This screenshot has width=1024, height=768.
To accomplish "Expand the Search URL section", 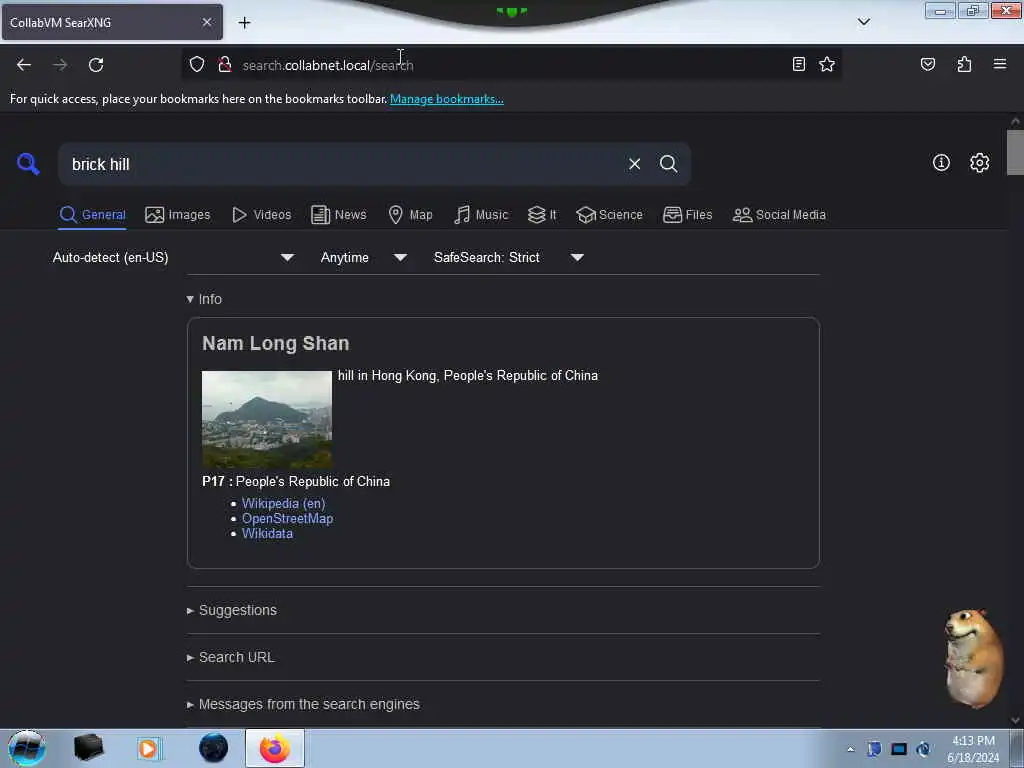I will (231, 657).
